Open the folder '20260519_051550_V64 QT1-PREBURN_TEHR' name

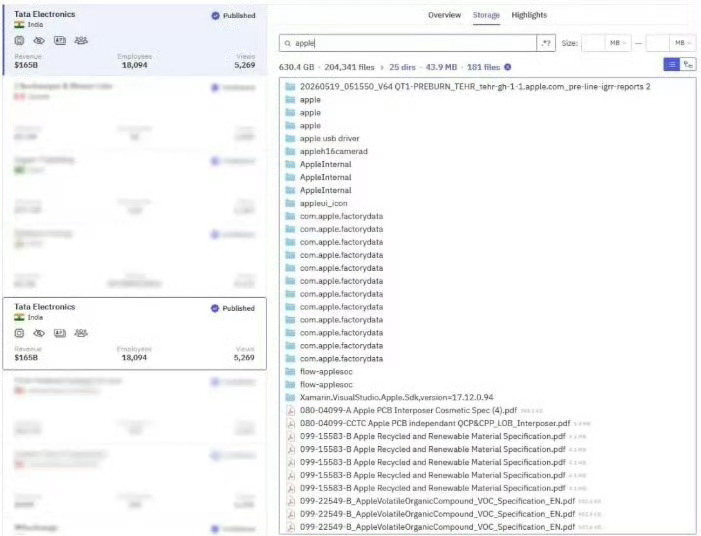point(475,87)
